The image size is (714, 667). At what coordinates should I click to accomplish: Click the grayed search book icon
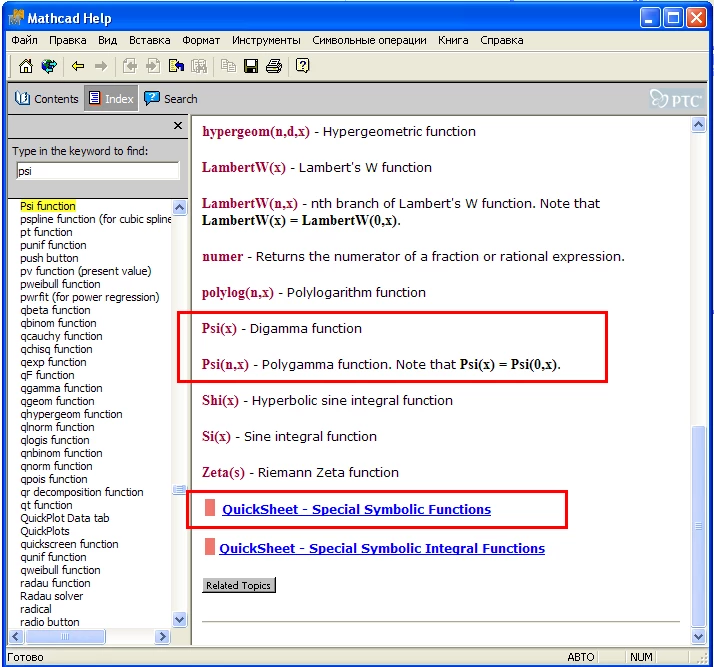[x=199, y=66]
